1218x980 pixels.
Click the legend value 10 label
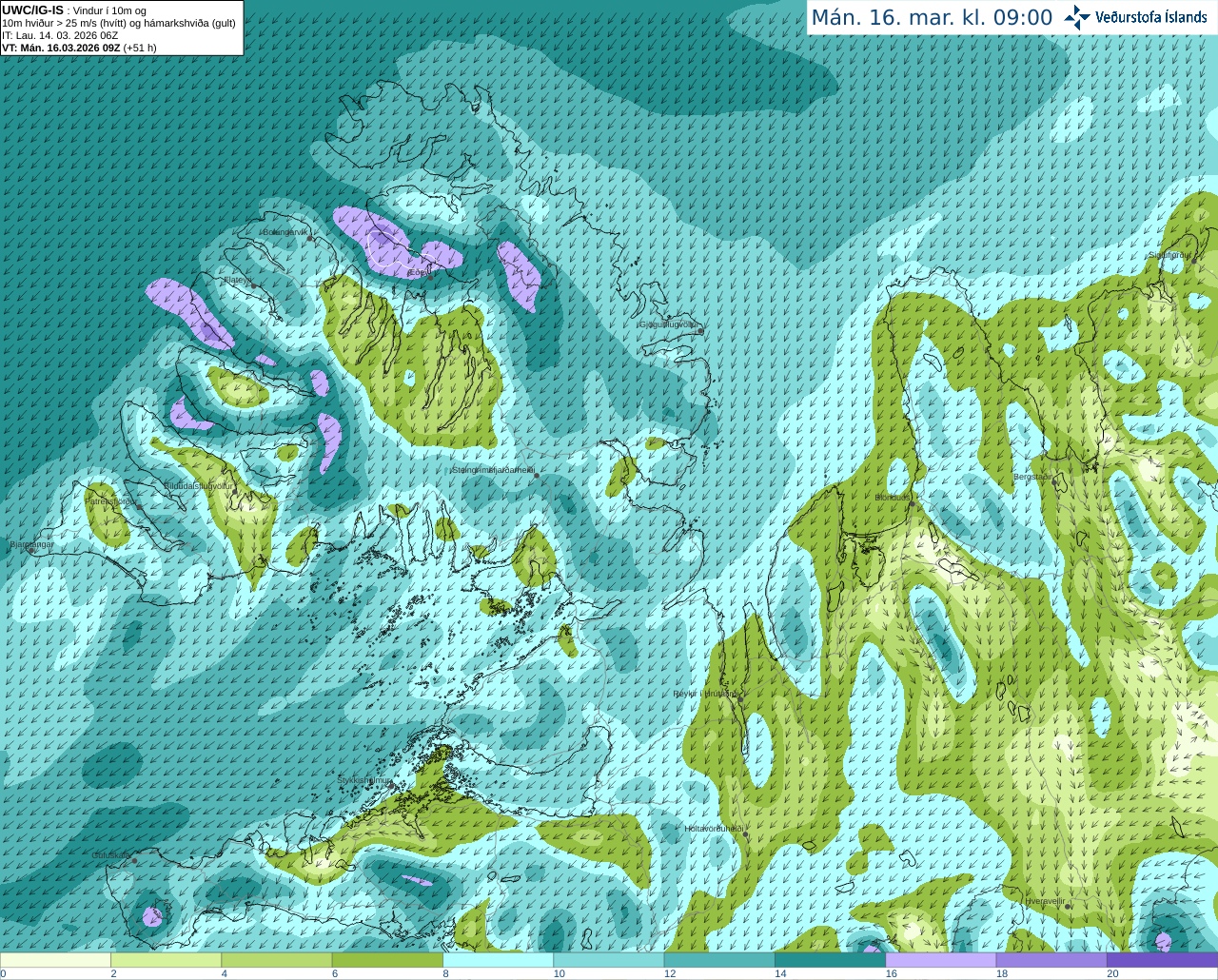tap(559, 973)
